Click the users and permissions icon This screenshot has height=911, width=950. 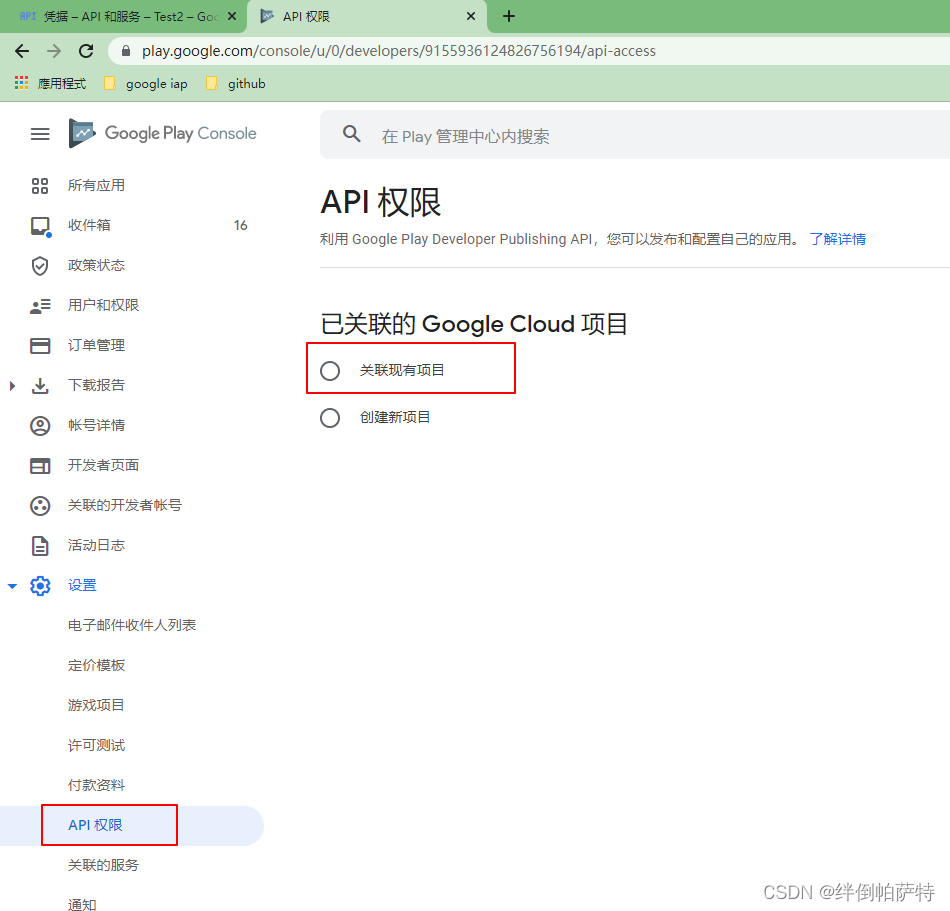coord(40,306)
